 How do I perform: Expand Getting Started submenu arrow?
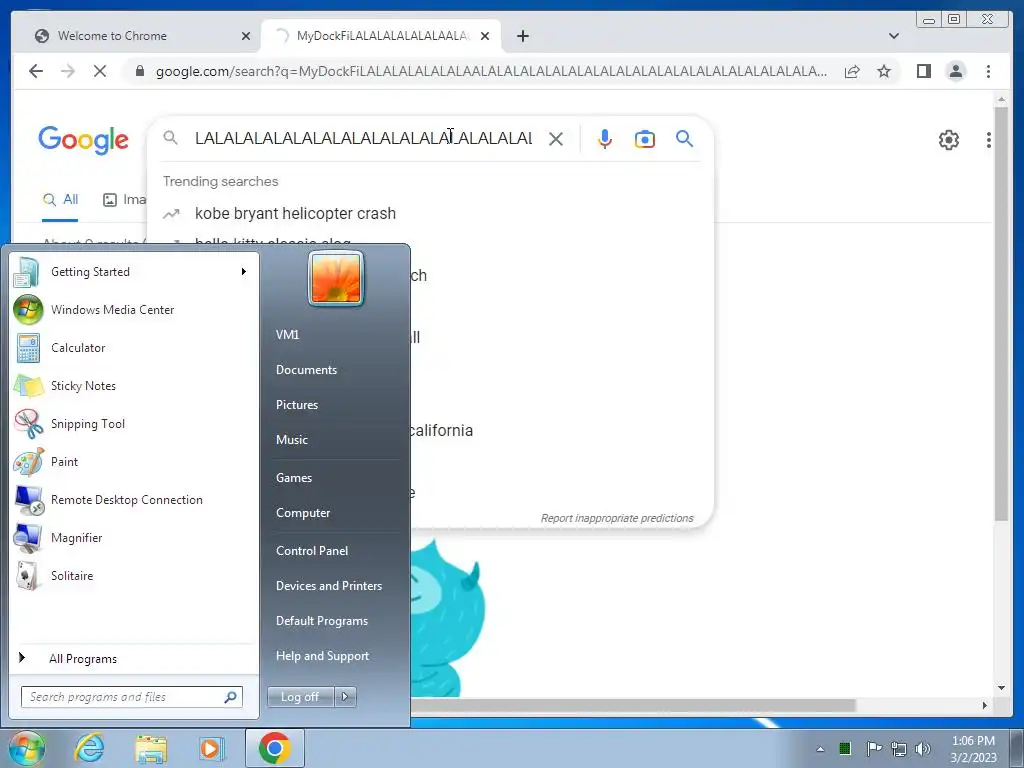coord(244,272)
